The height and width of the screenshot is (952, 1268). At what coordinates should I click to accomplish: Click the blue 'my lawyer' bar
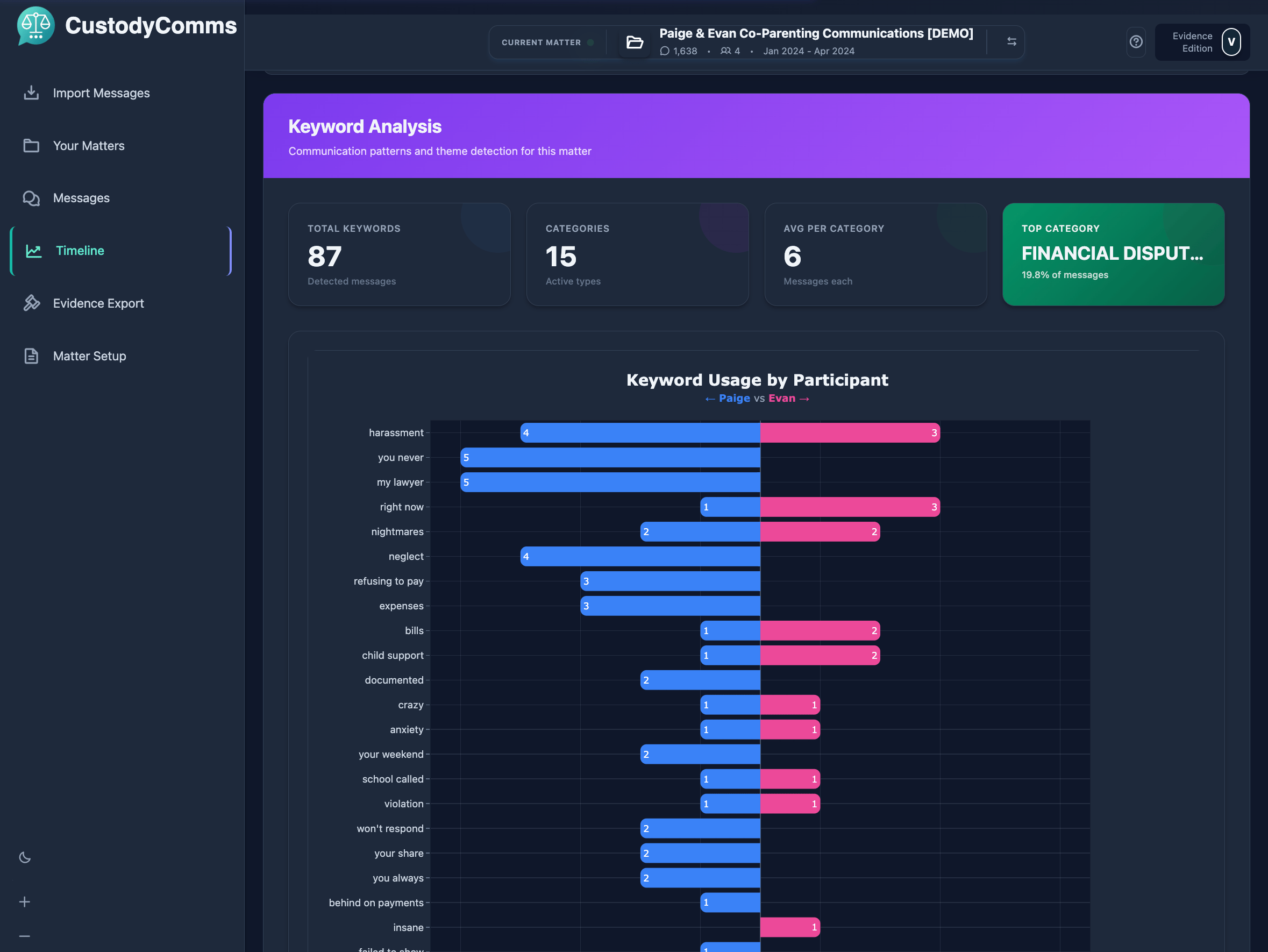pos(610,482)
